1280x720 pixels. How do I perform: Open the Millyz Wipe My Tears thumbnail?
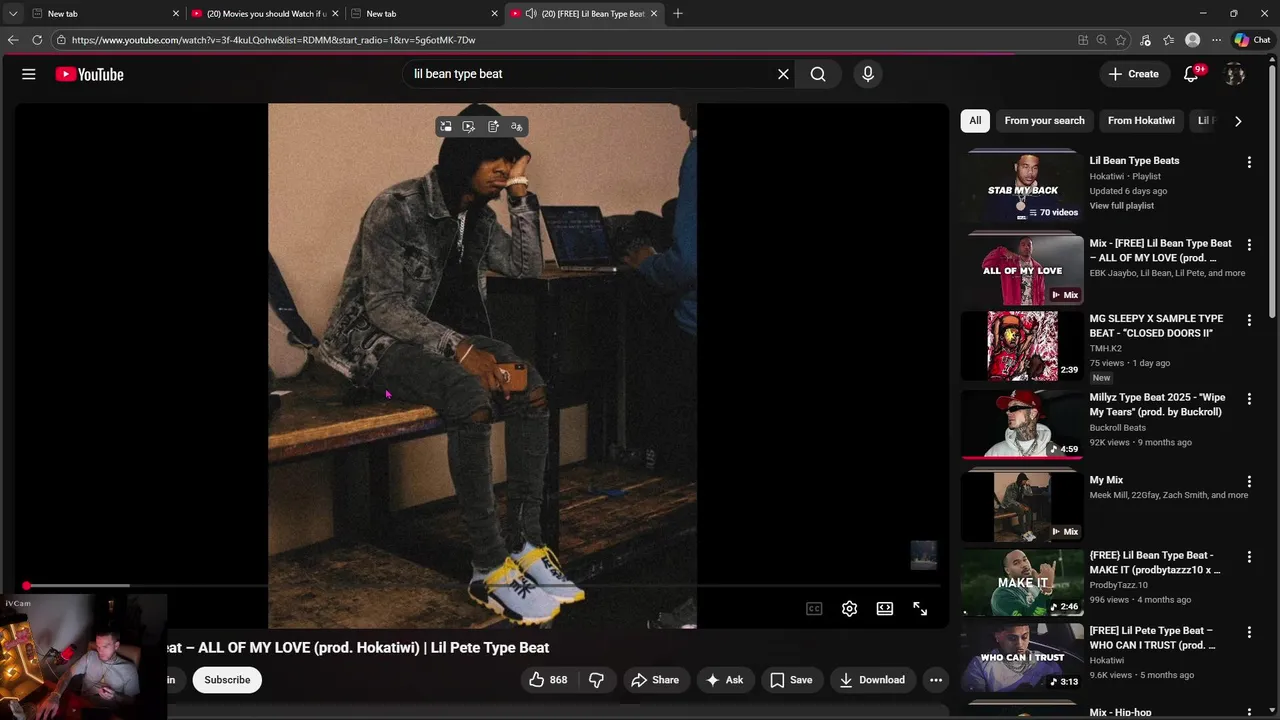(x=1022, y=424)
